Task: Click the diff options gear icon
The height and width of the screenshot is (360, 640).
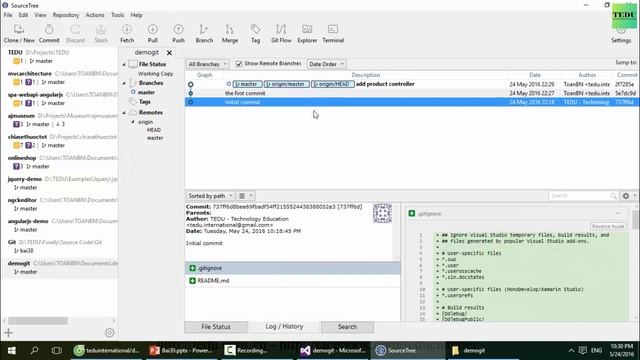Action: coord(626,196)
